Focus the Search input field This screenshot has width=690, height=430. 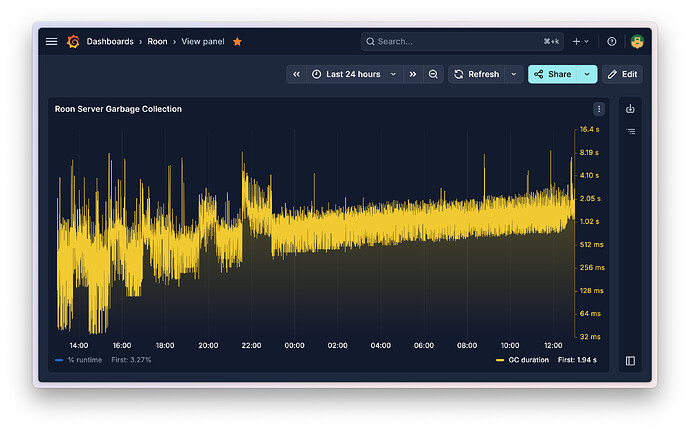462,41
